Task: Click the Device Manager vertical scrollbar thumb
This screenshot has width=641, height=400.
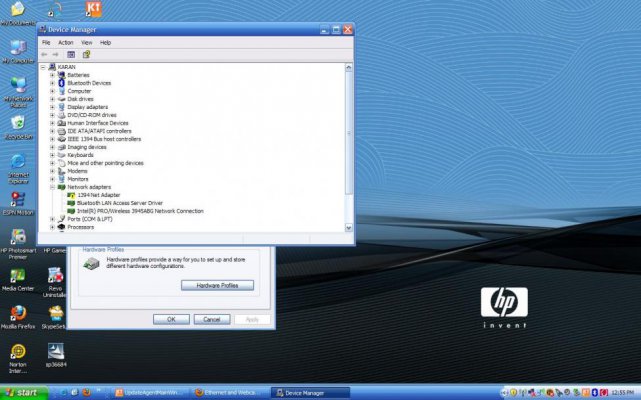Action: 349,133
